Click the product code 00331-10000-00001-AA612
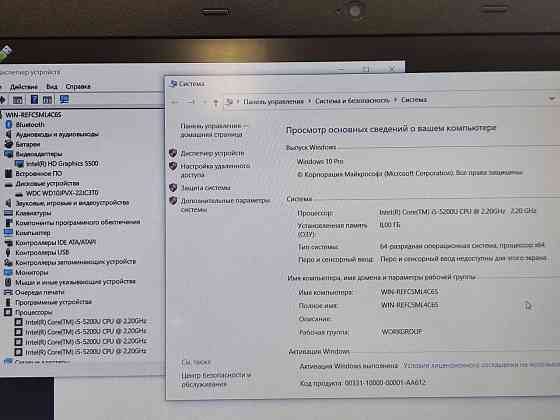The width and height of the screenshot is (560, 420). pyautogui.click(x=385, y=382)
